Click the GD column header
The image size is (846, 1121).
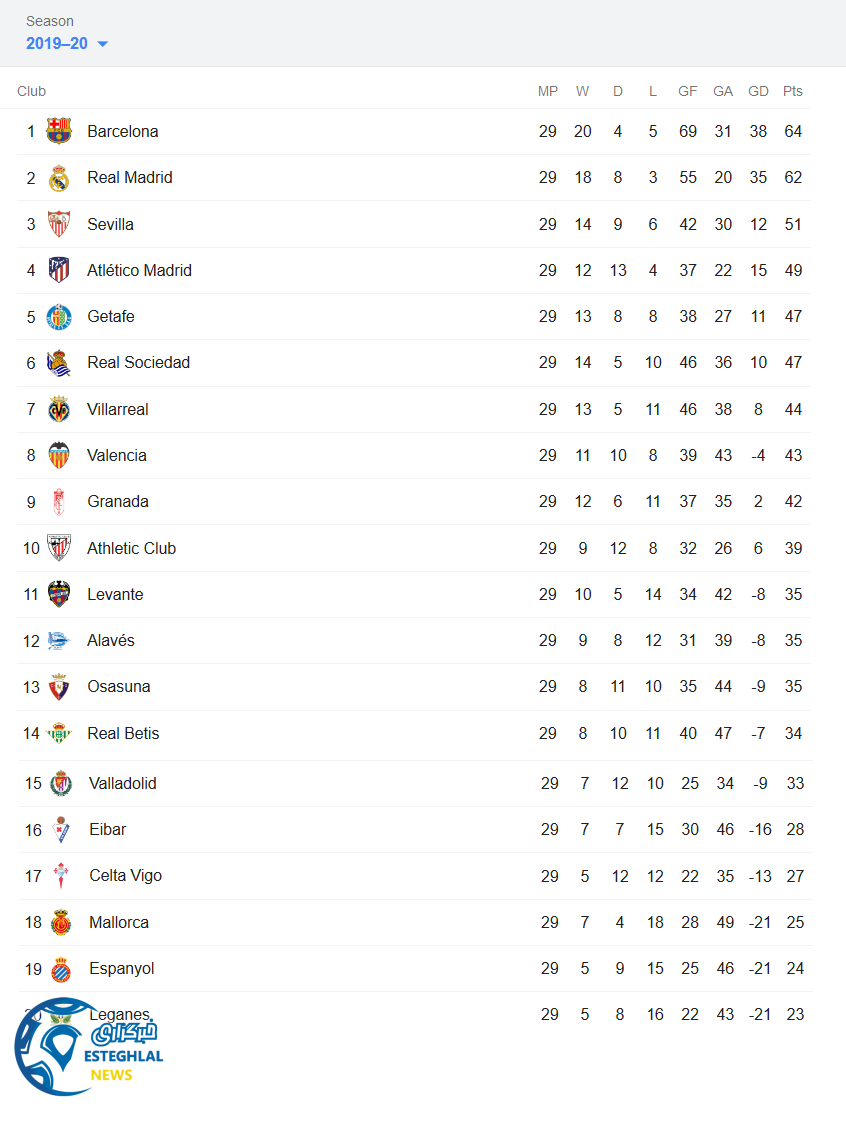pyautogui.click(x=758, y=91)
